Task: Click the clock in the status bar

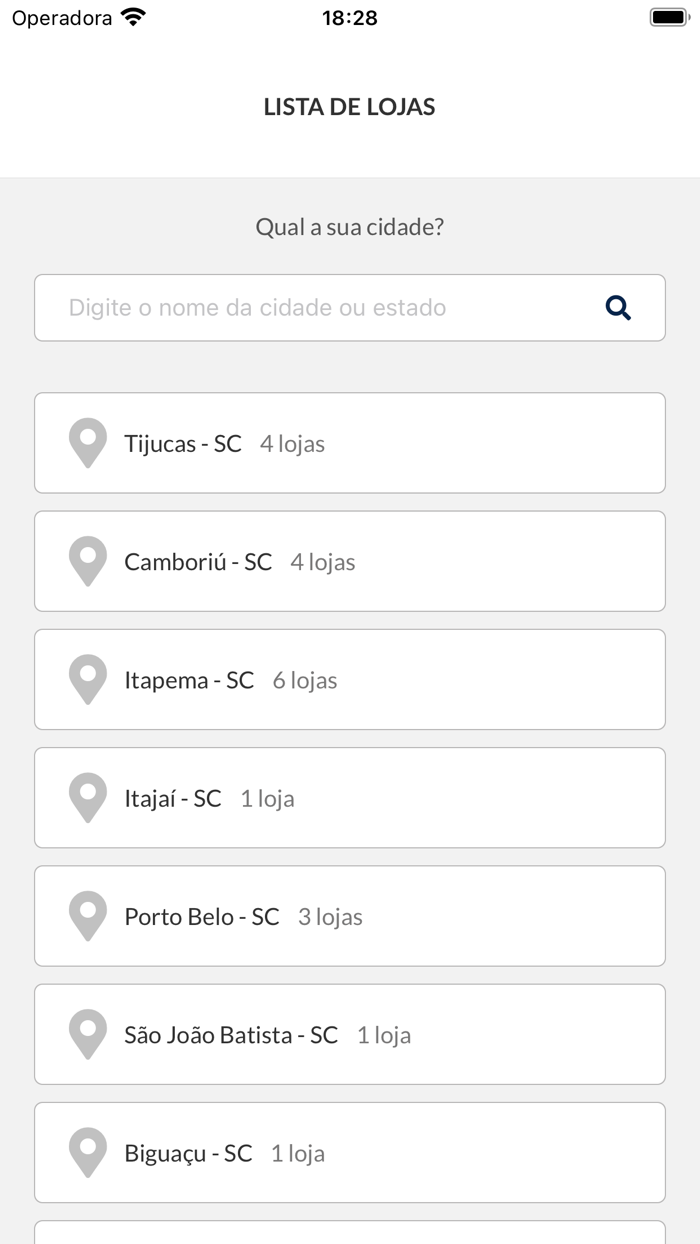Action: pyautogui.click(x=349, y=16)
